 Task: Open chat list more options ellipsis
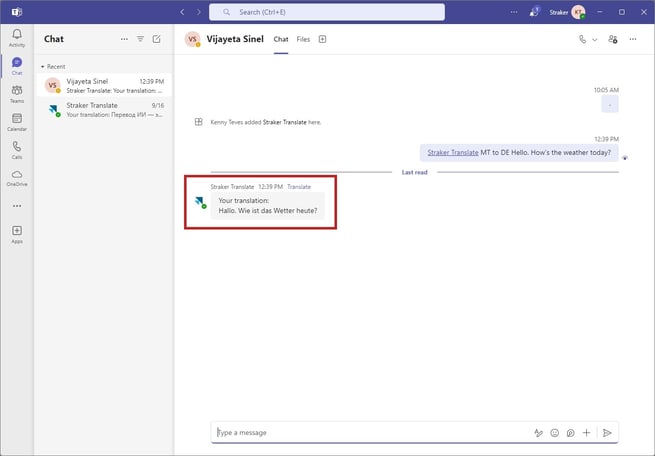124,39
